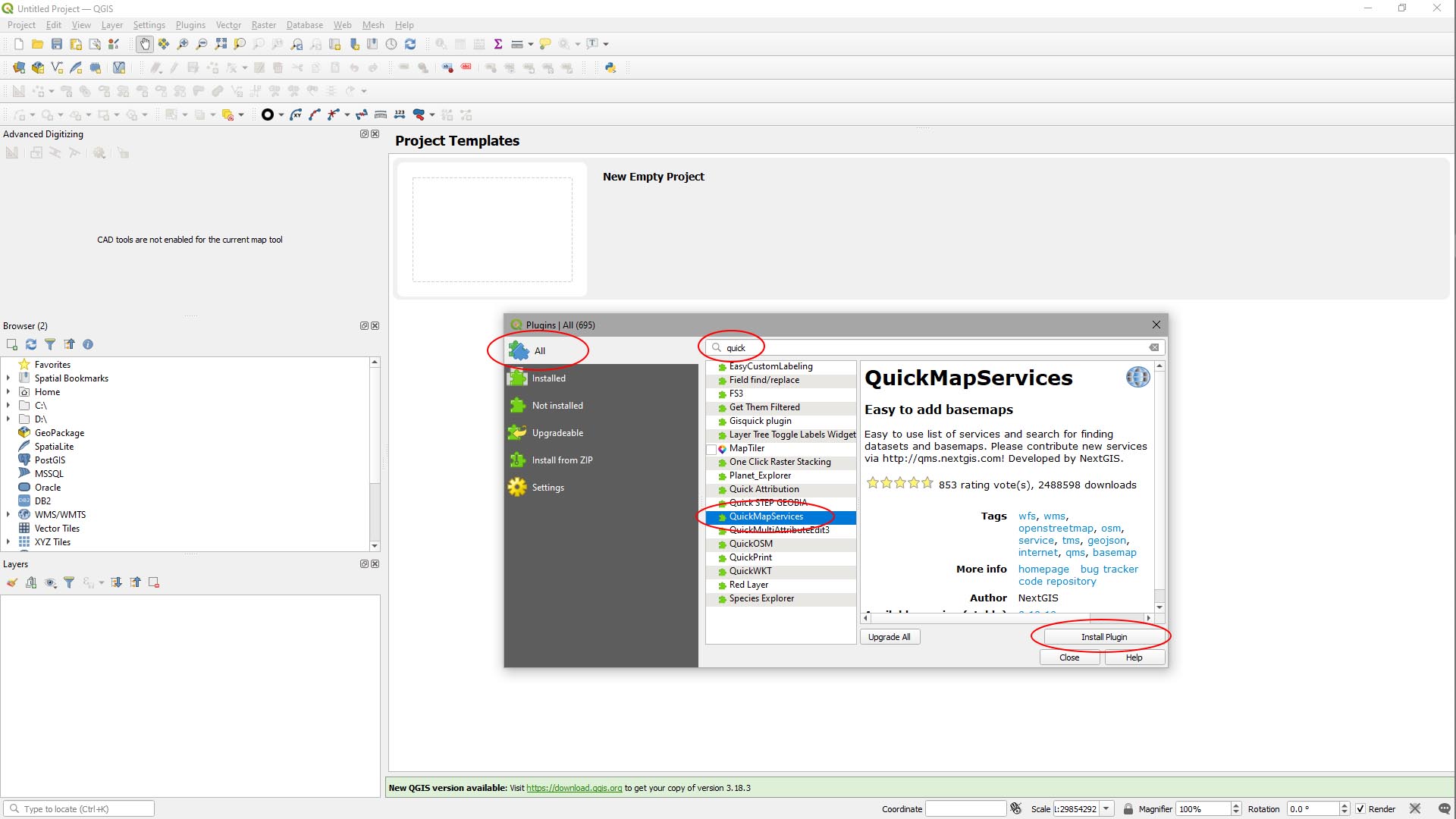Open the Vector menu
Image resolution: width=1456 pixels, height=819 pixels.
tap(228, 25)
